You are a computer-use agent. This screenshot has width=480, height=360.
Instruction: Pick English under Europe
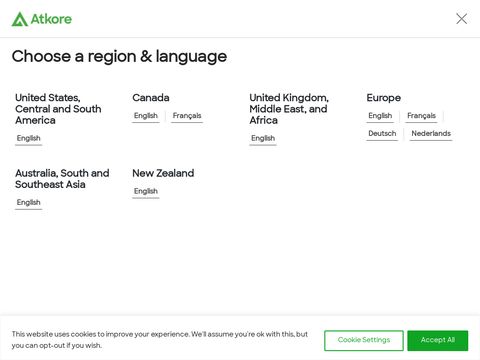[x=380, y=116]
